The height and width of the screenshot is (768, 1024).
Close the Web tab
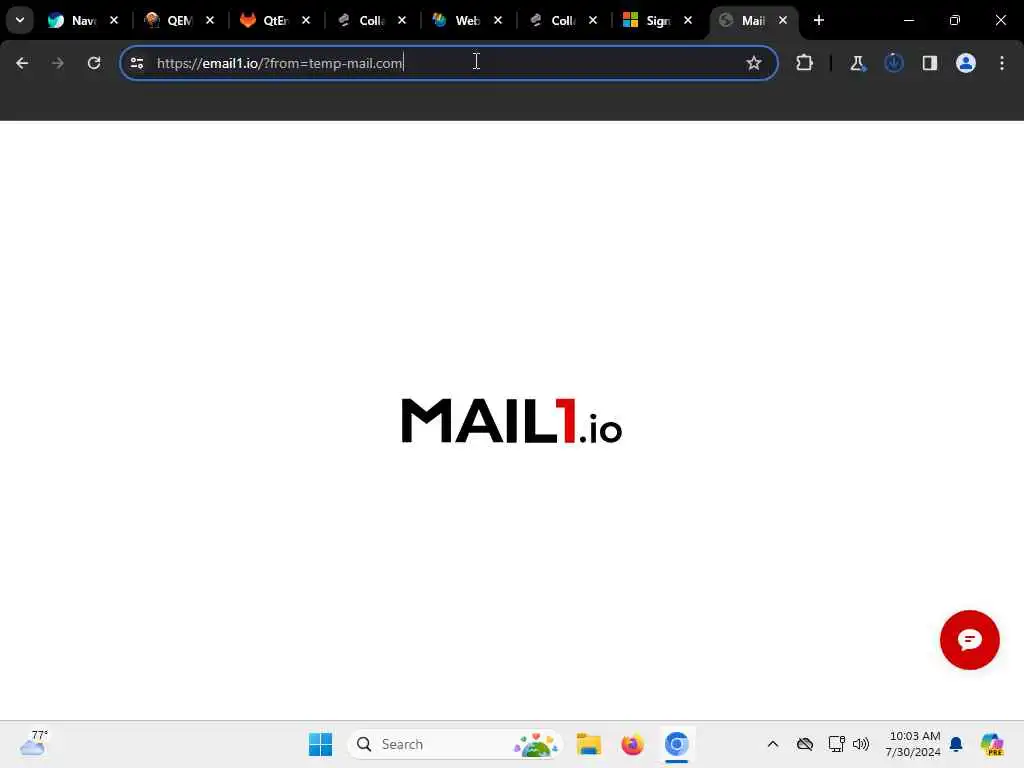pyautogui.click(x=498, y=20)
